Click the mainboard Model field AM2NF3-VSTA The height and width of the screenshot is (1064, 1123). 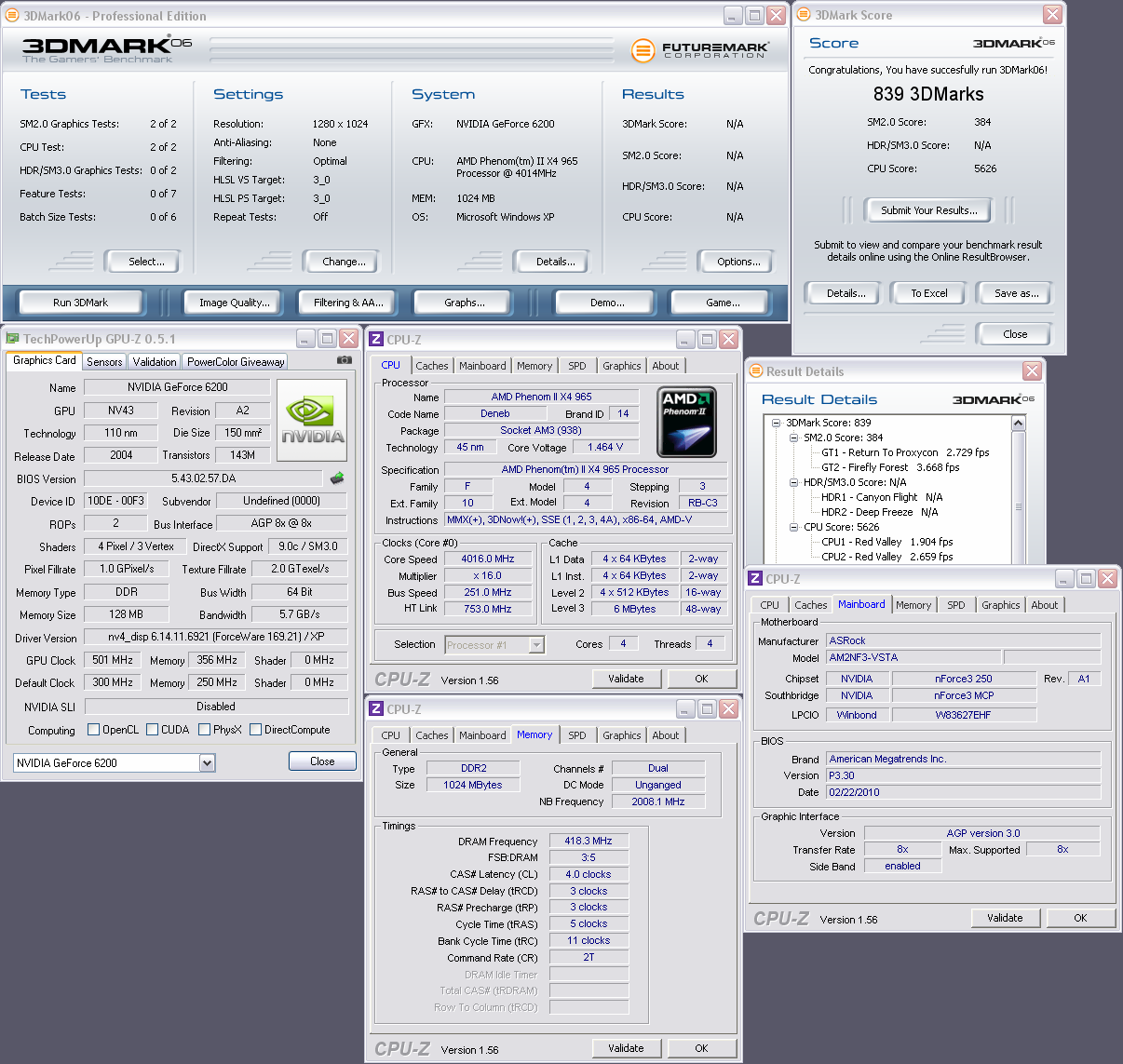tap(913, 657)
